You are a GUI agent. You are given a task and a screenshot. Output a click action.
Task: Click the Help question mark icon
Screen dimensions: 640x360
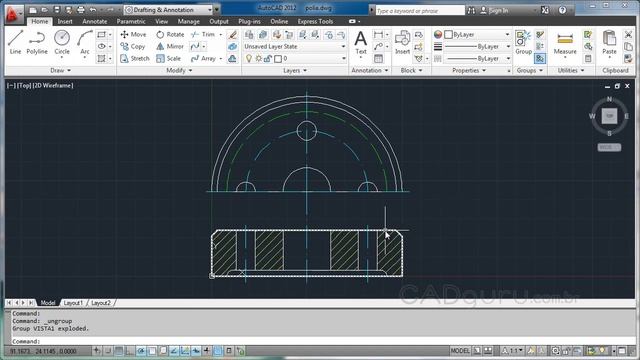tap(562, 10)
